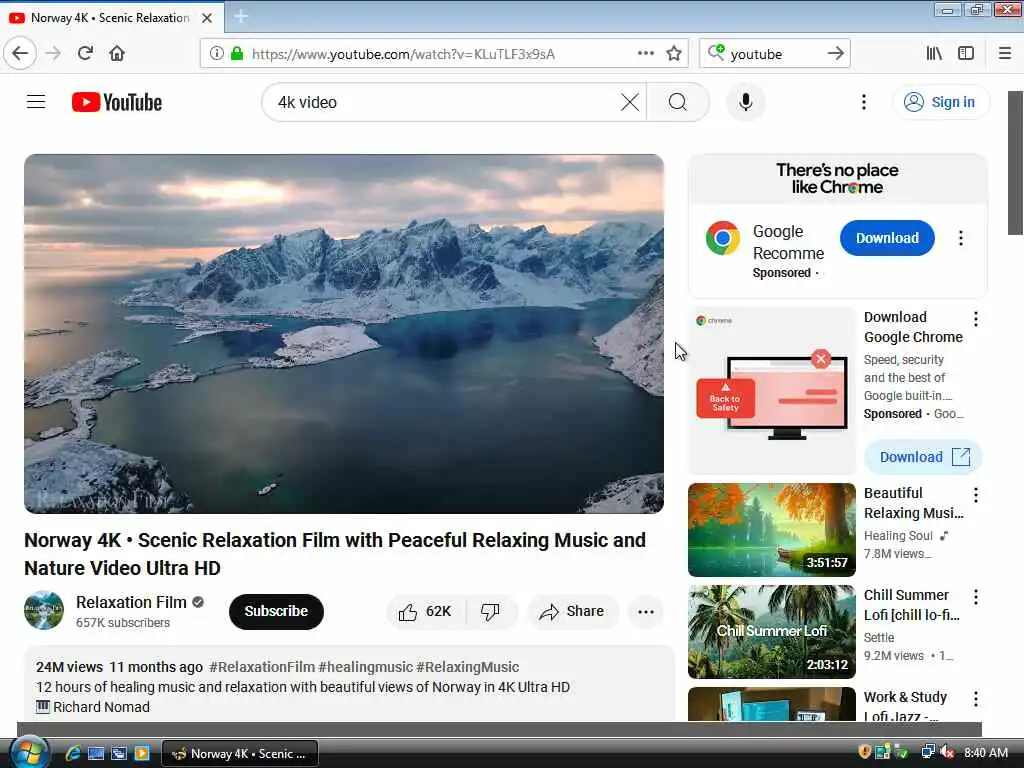Click the 657K subscribers text
This screenshot has height=768, width=1024.
123,623
